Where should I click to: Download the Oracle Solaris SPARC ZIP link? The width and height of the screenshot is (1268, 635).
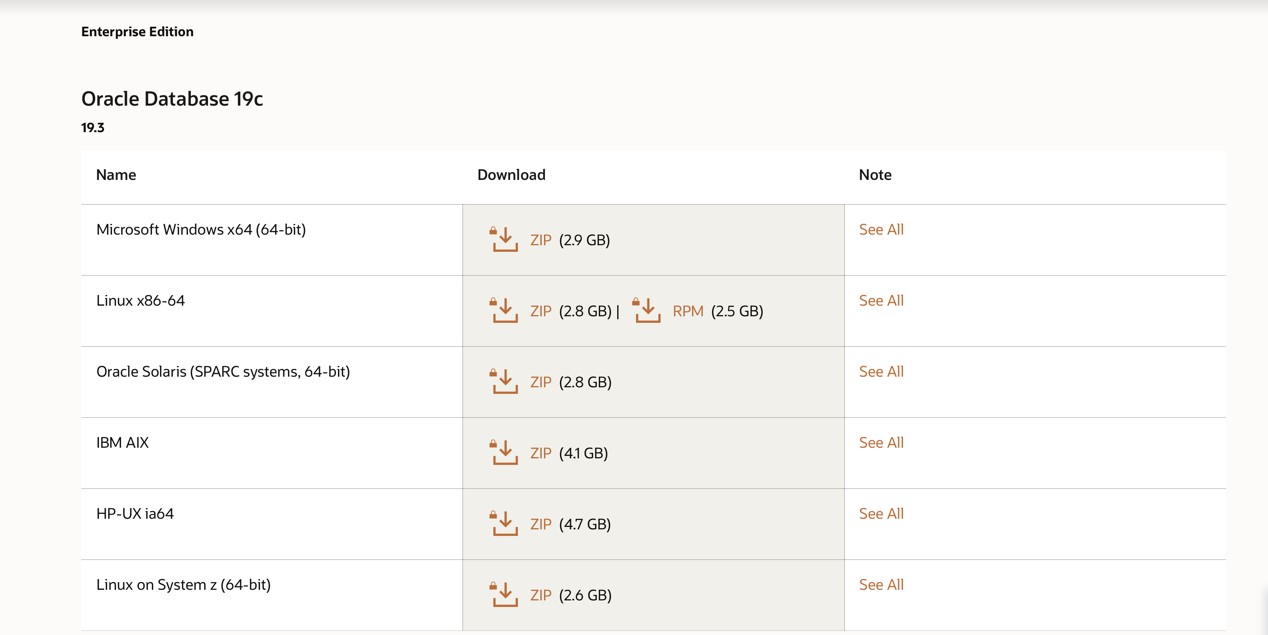tap(541, 382)
